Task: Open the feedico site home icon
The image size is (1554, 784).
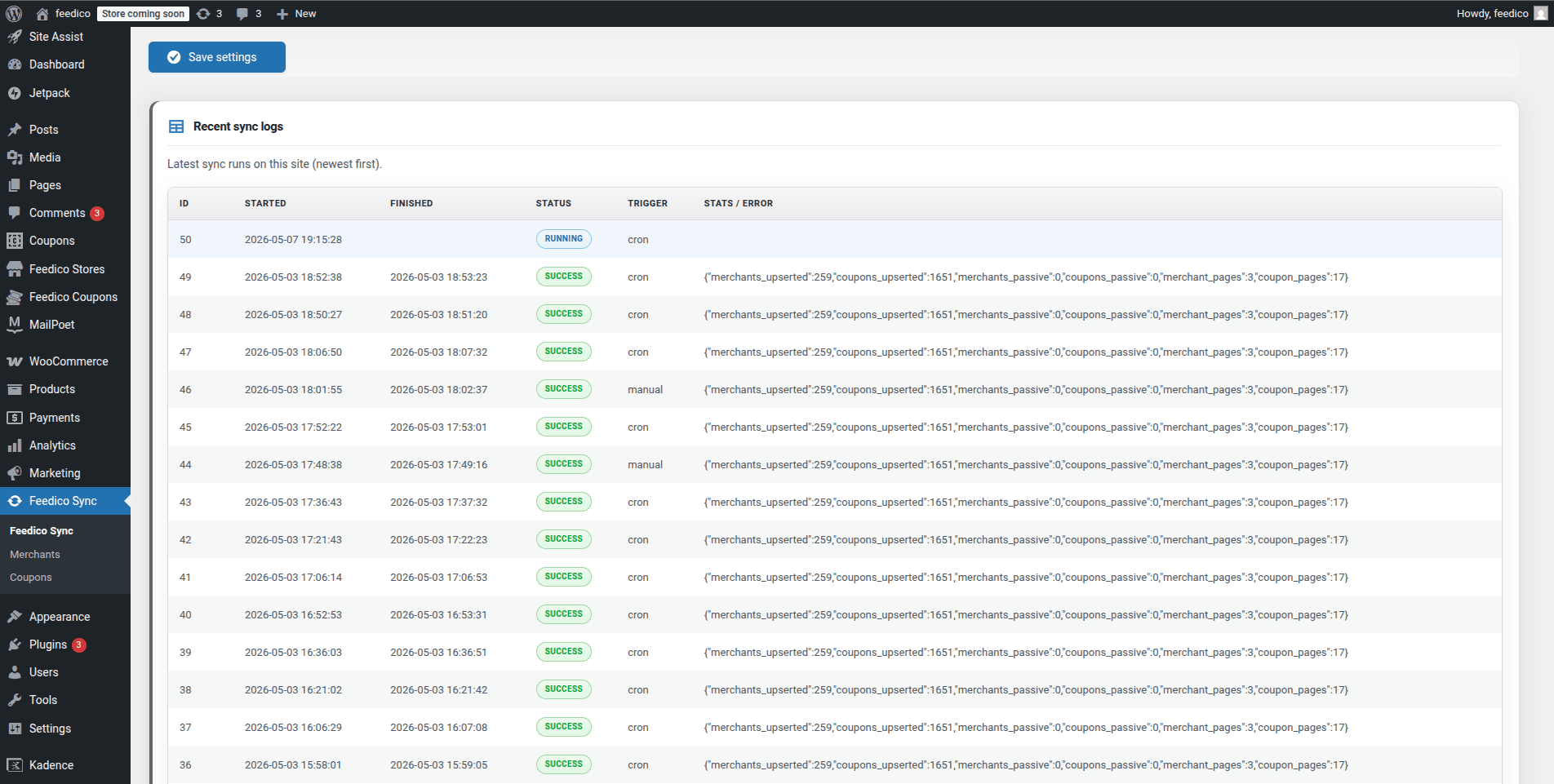Action: coord(42,13)
